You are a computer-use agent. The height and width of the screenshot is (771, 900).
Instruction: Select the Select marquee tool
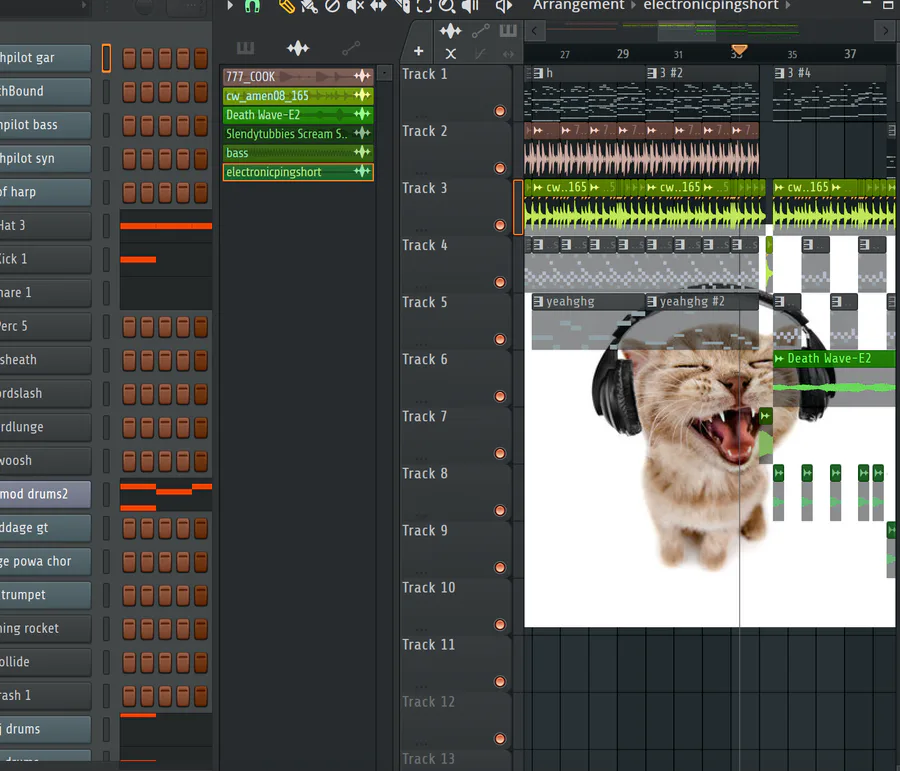coord(424,6)
